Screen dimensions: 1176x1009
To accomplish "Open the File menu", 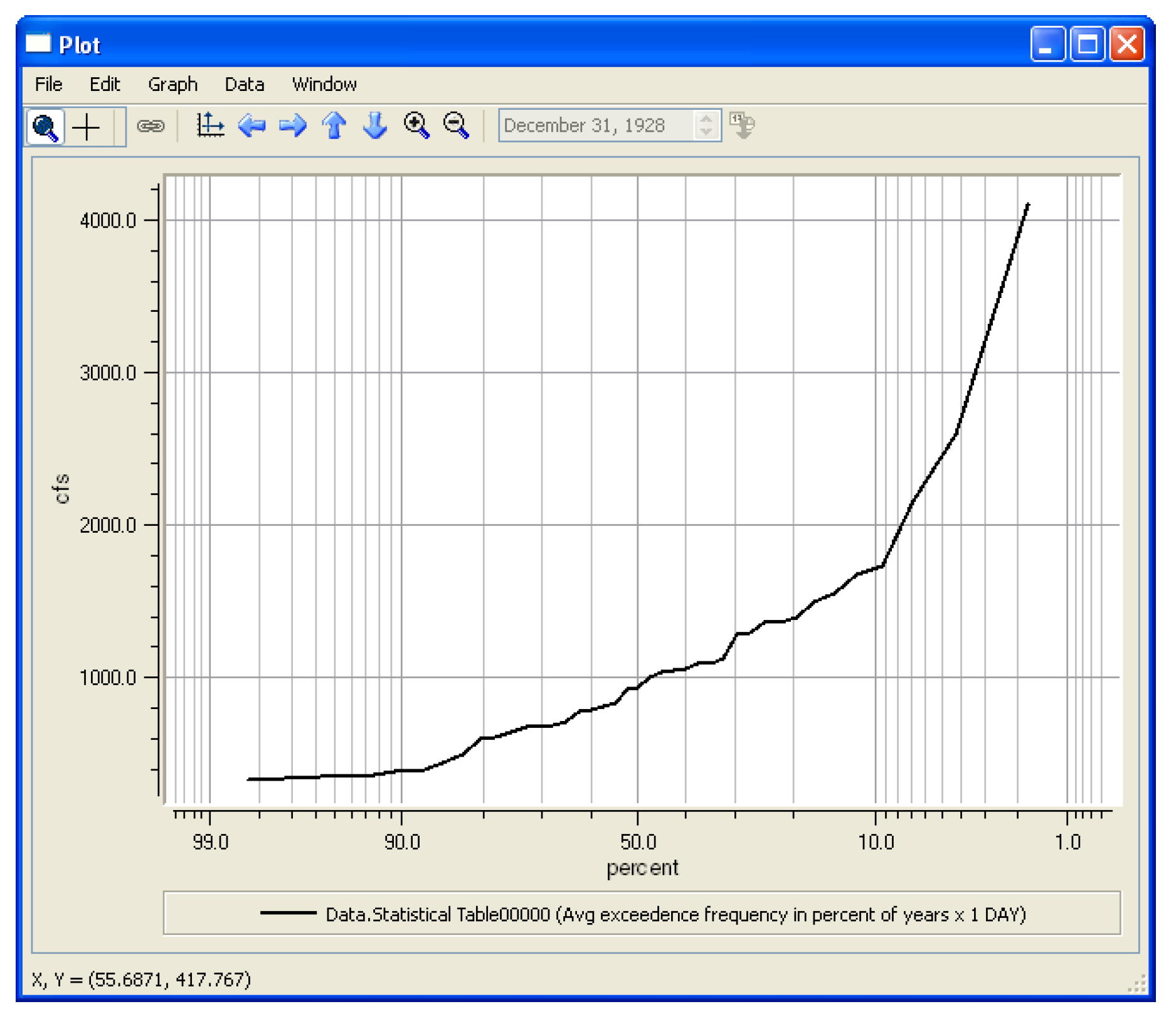I will click(x=48, y=85).
